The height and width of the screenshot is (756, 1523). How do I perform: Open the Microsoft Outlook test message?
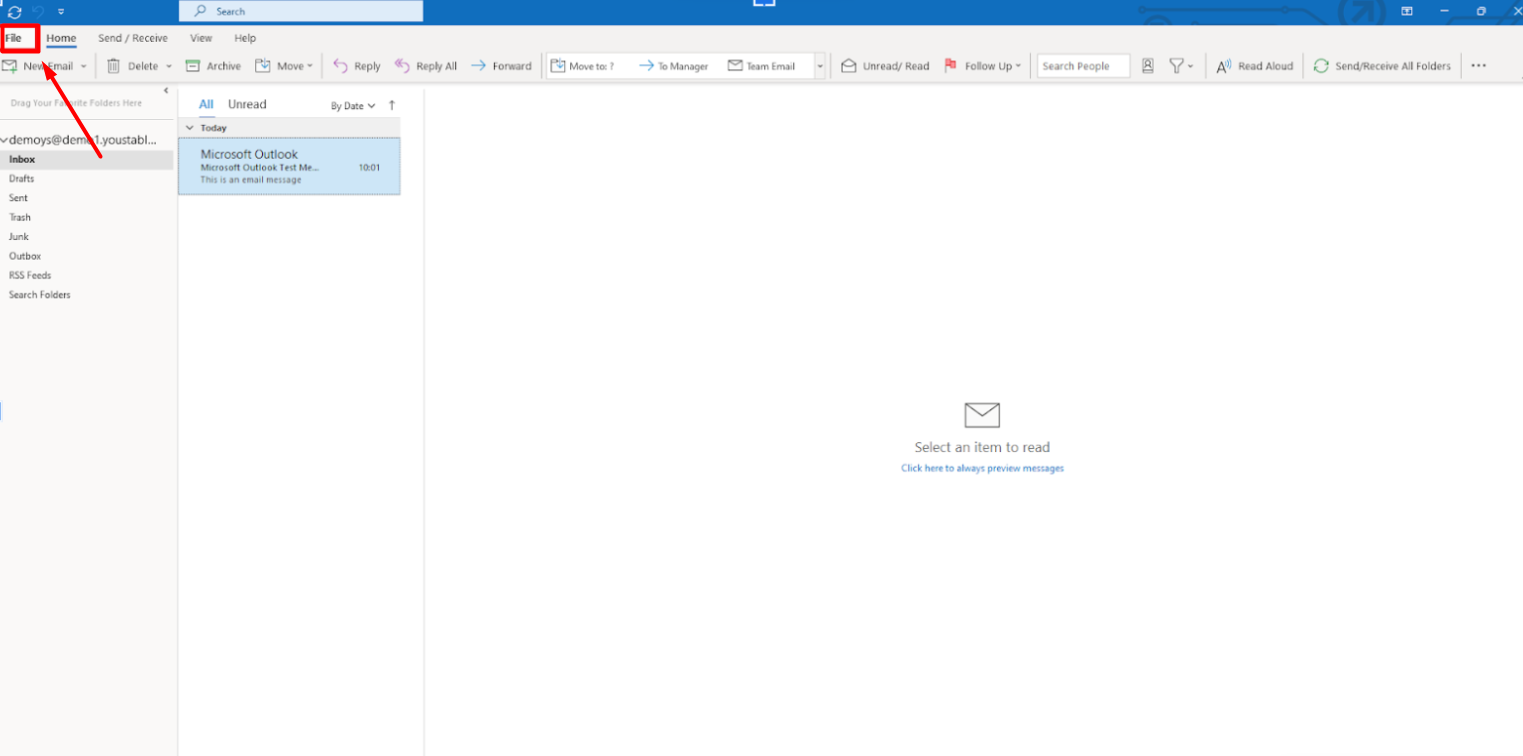click(289, 166)
